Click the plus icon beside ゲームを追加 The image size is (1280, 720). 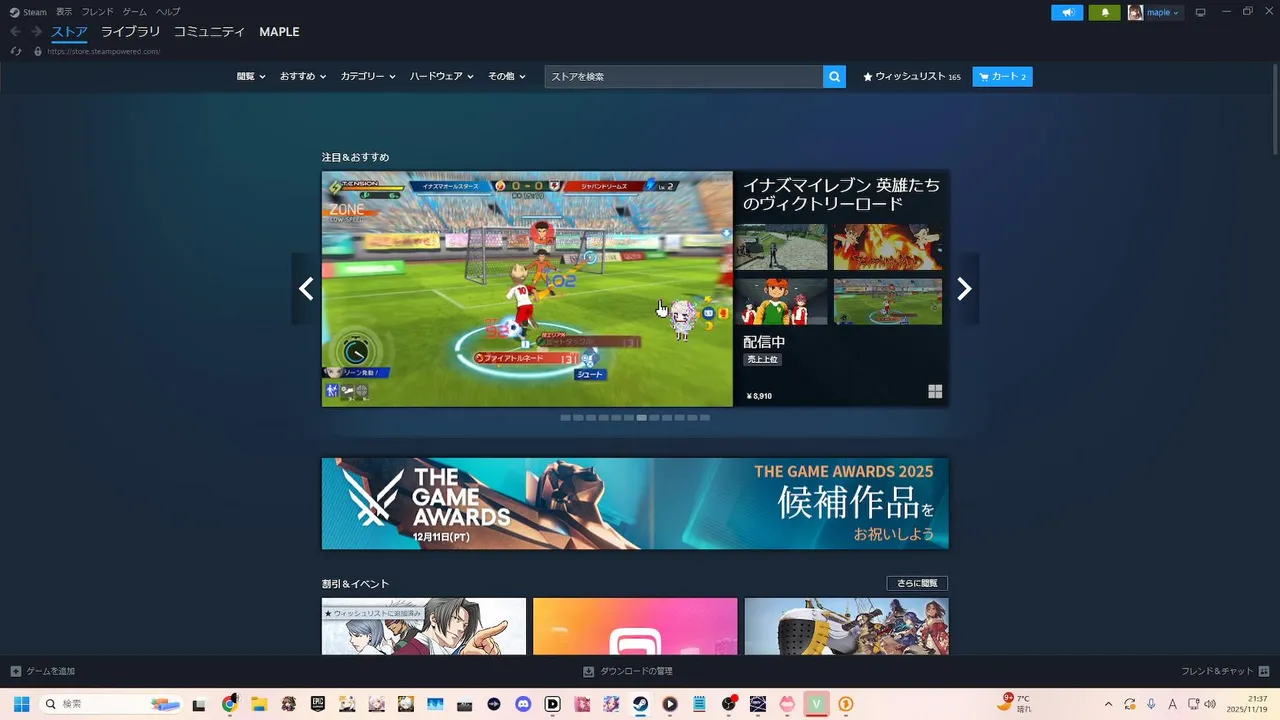pyautogui.click(x=16, y=671)
